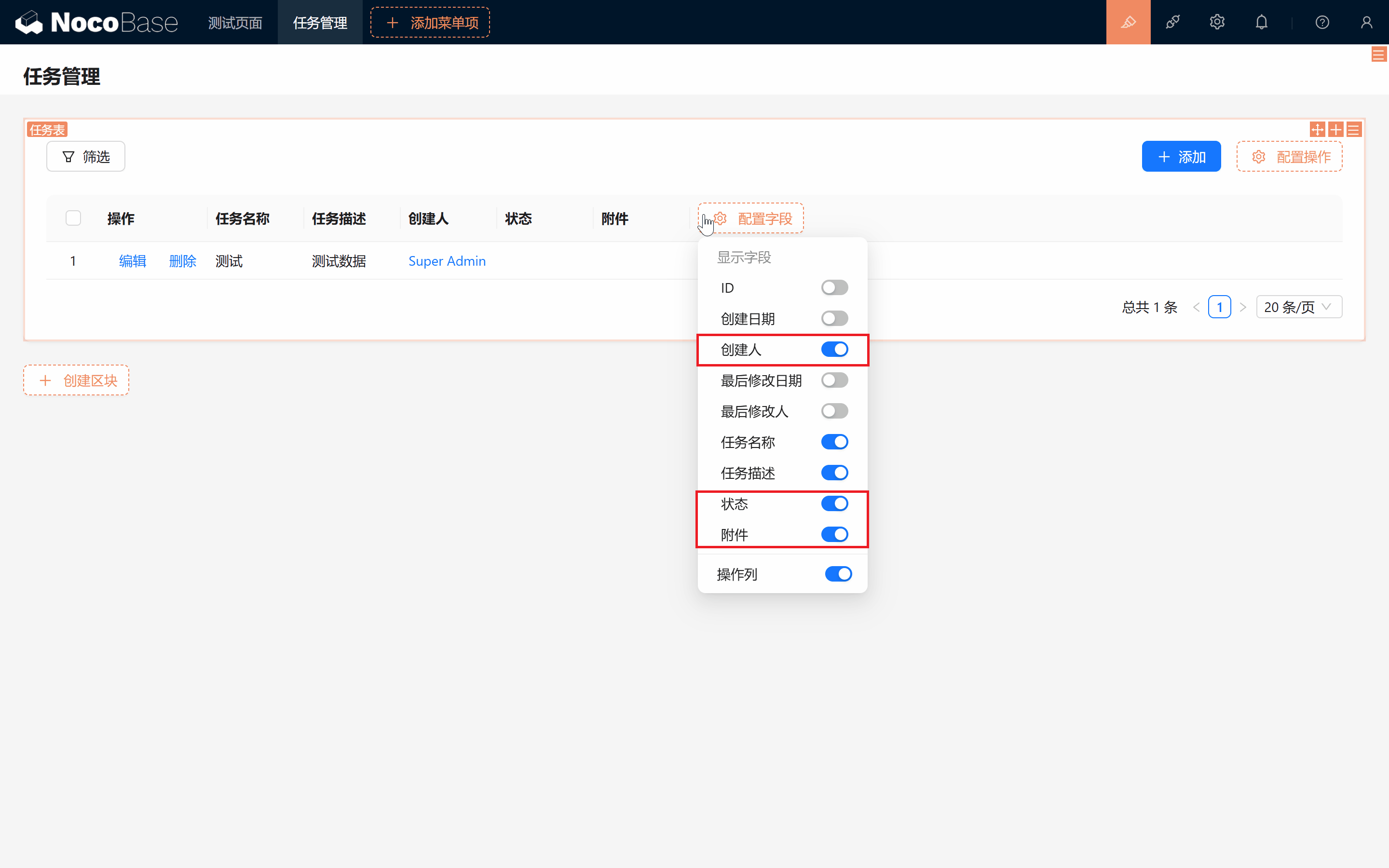Image resolution: width=1389 pixels, height=868 pixels.
Task: Click 编辑 link in row 1
Action: pos(133,261)
